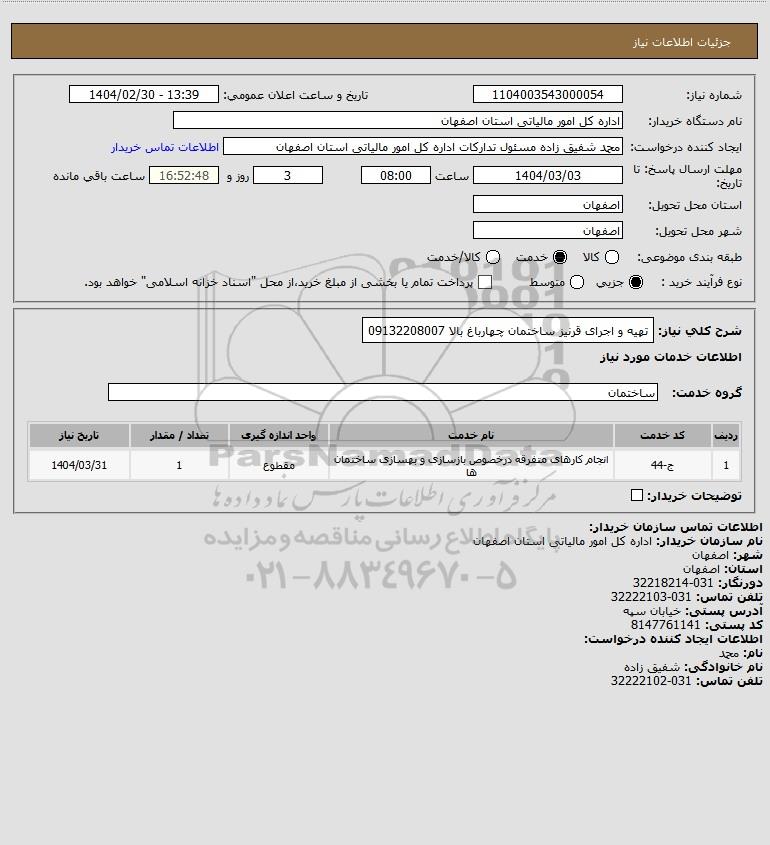
Task: Click the postal address خیابان سپه
Action: coord(652,611)
